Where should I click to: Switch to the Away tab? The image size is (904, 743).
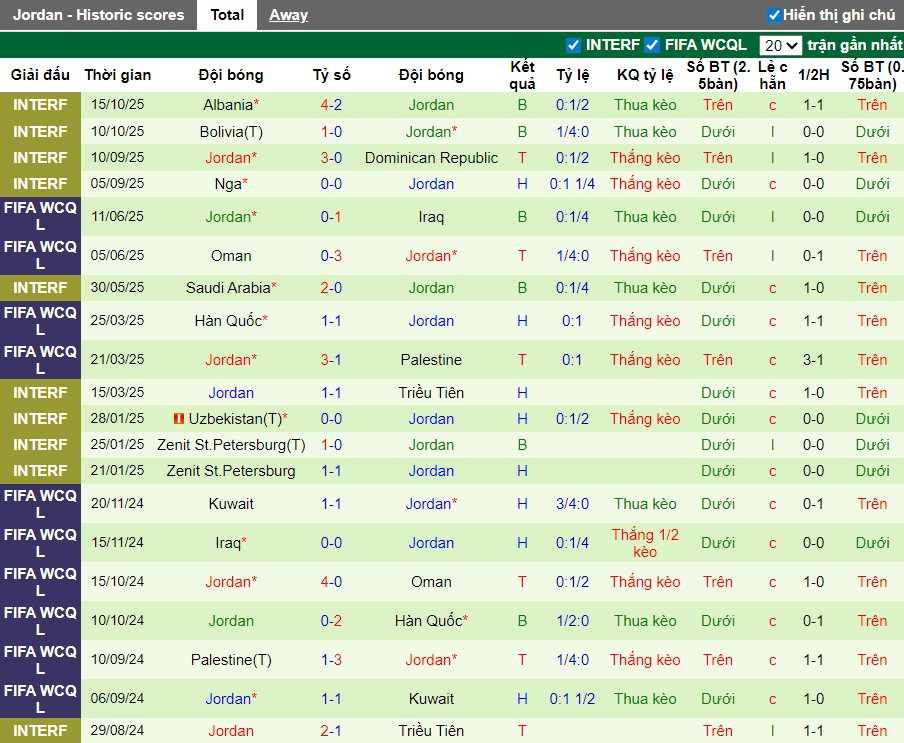[288, 15]
